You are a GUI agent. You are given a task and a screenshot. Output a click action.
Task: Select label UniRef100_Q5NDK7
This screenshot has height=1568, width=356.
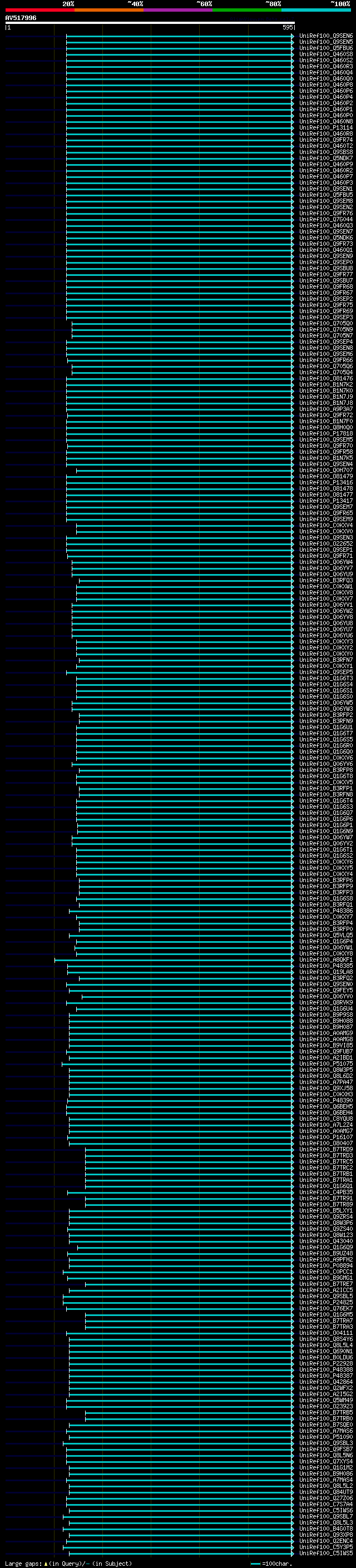tap(326, 159)
